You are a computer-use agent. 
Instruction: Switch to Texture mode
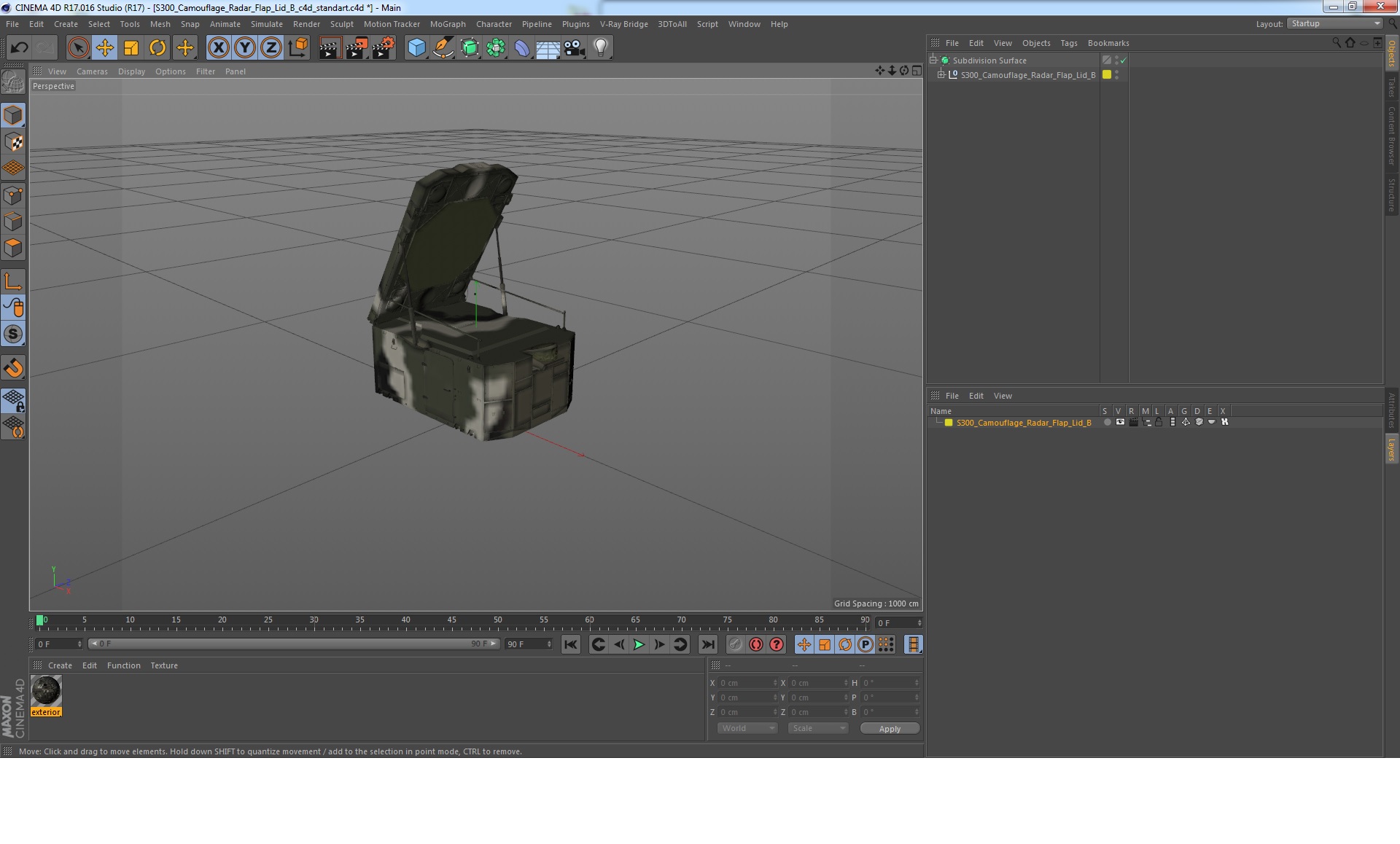pos(13,141)
